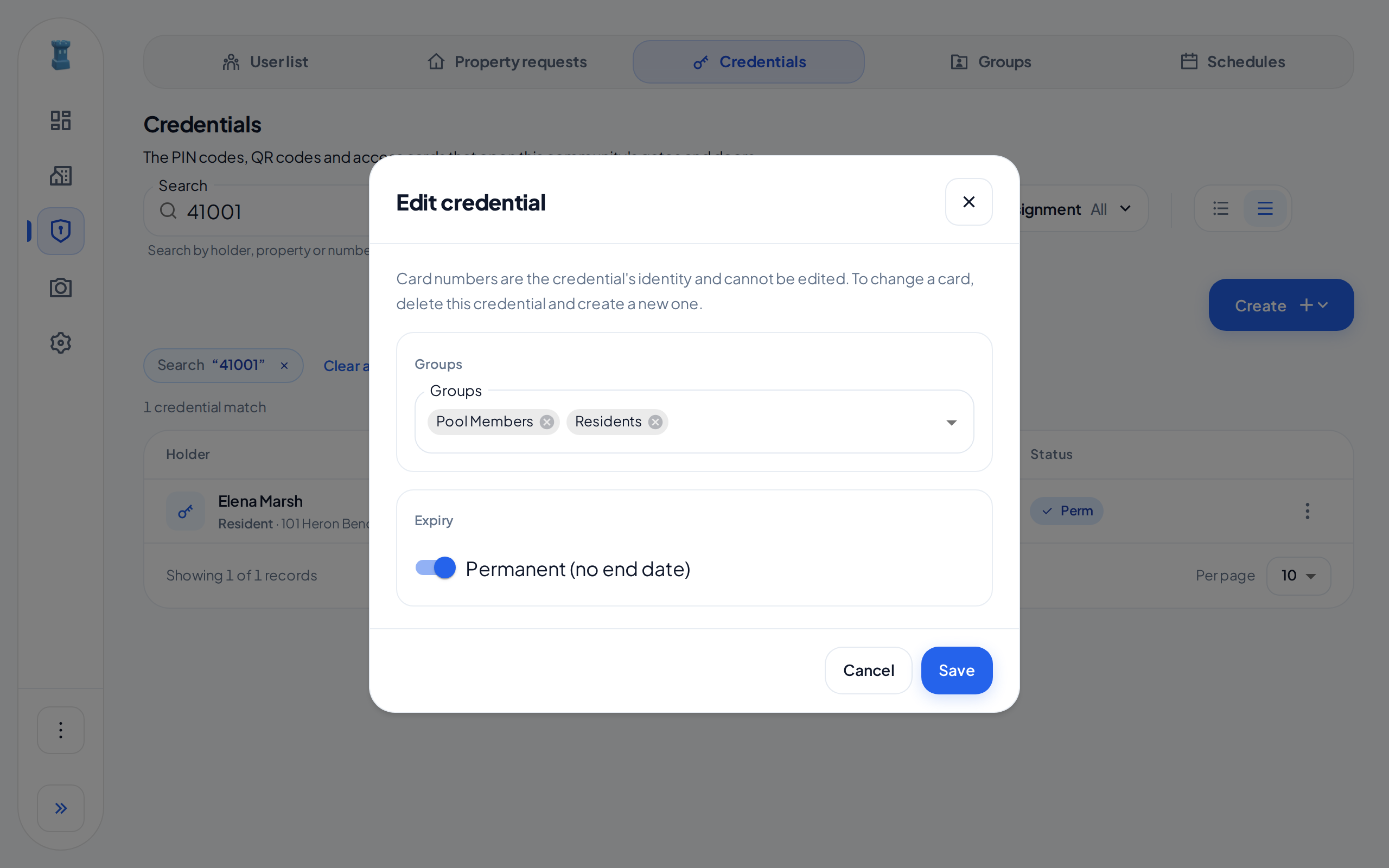This screenshot has height=868, width=1389.
Task: Open the dashboard grid icon in sidebar
Action: click(60, 120)
